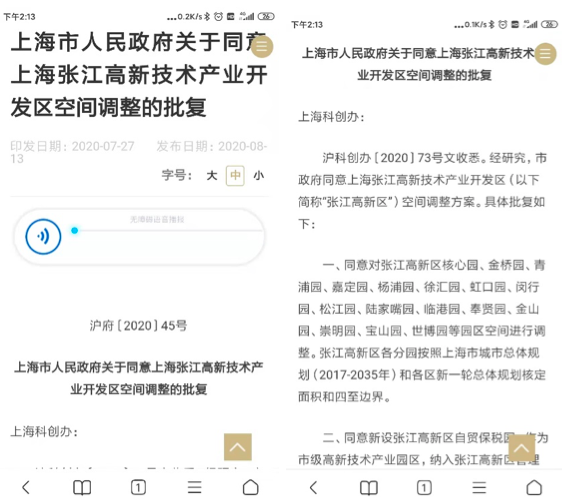562x503 pixels.
Task: Open tab switcher in right browser bar
Action: point(424,488)
